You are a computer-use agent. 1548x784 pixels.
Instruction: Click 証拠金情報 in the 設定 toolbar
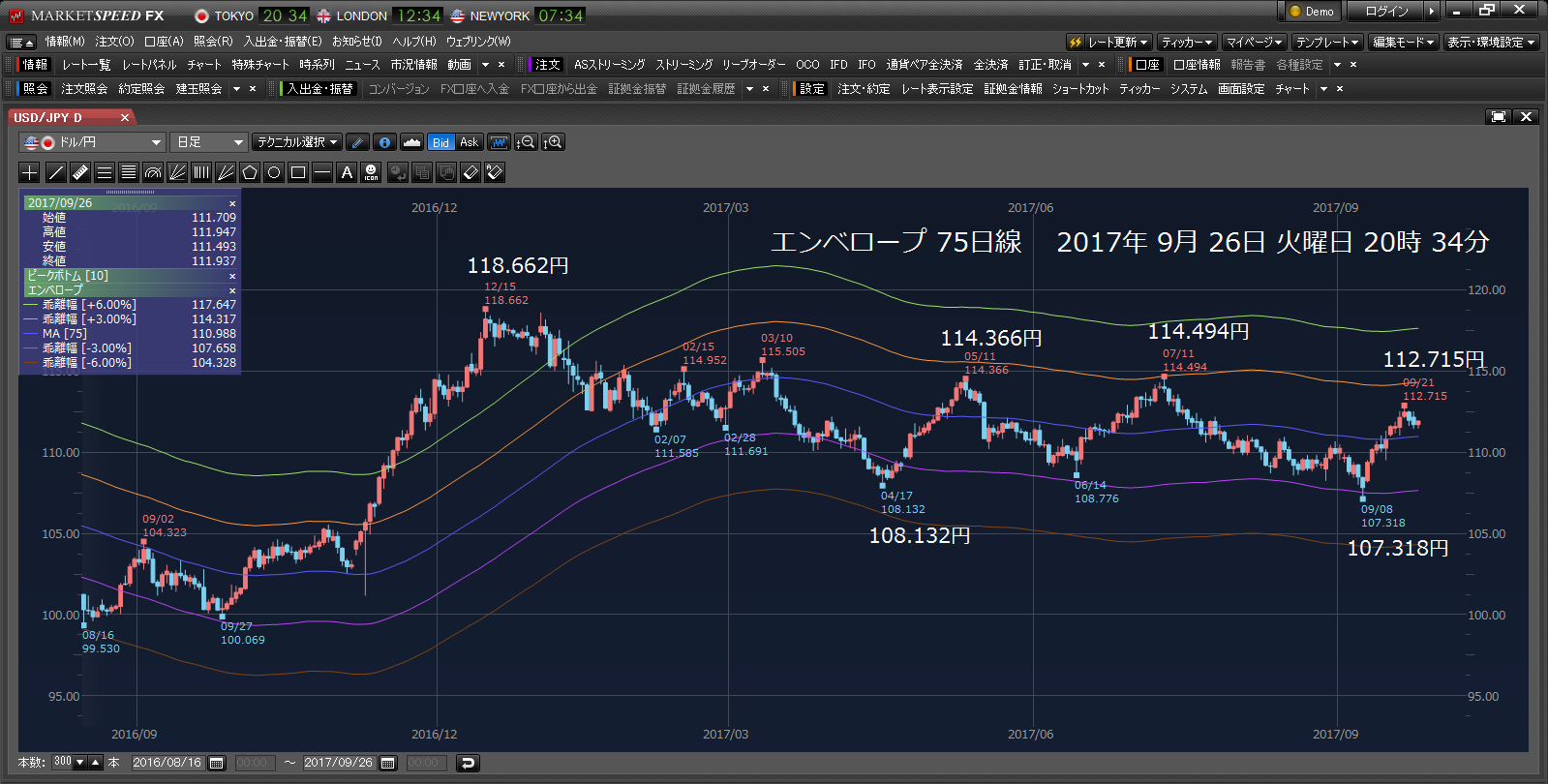pyautogui.click(x=1013, y=89)
